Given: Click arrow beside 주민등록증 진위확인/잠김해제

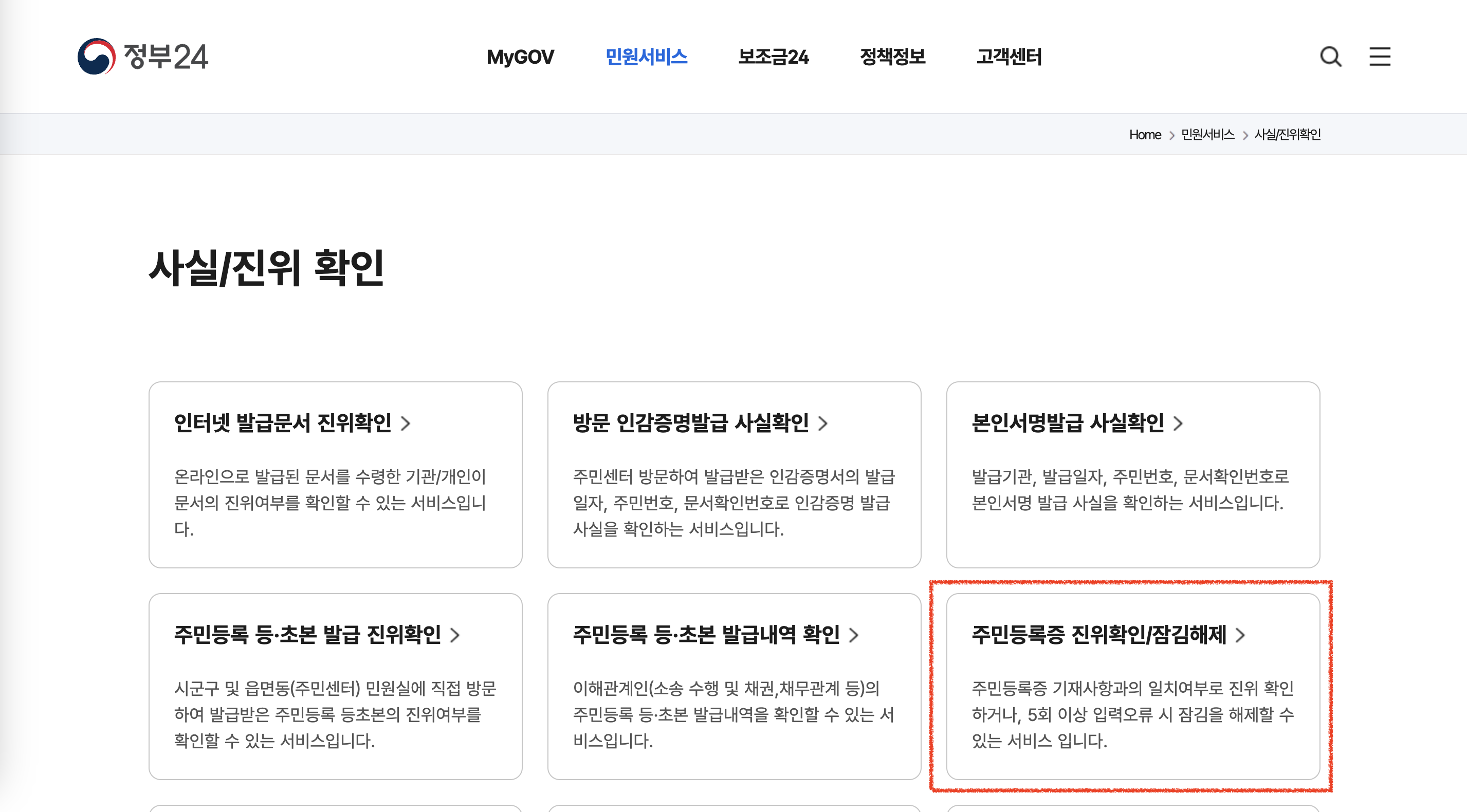Looking at the screenshot, I should point(1240,635).
